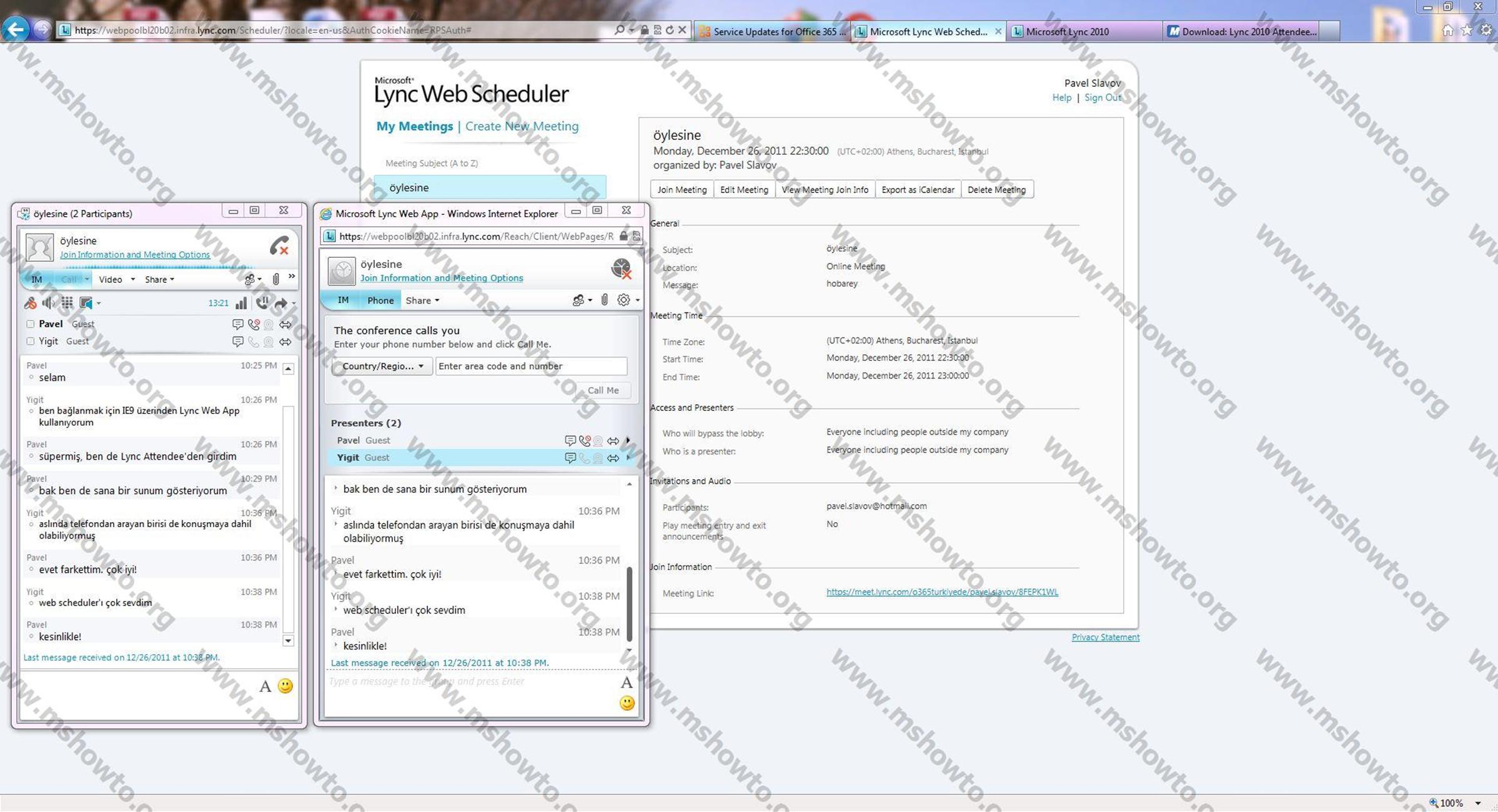This screenshot has height=812, width=1498.
Task: Open font formatting in Lync Web App
Action: pyautogui.click(x=627, y=682)
